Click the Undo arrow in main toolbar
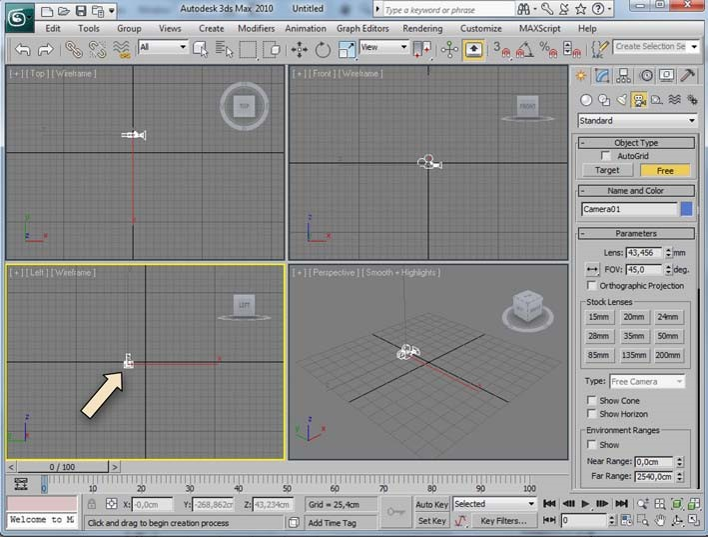Viewport: 708px width, 537px height. pos(23,49)
